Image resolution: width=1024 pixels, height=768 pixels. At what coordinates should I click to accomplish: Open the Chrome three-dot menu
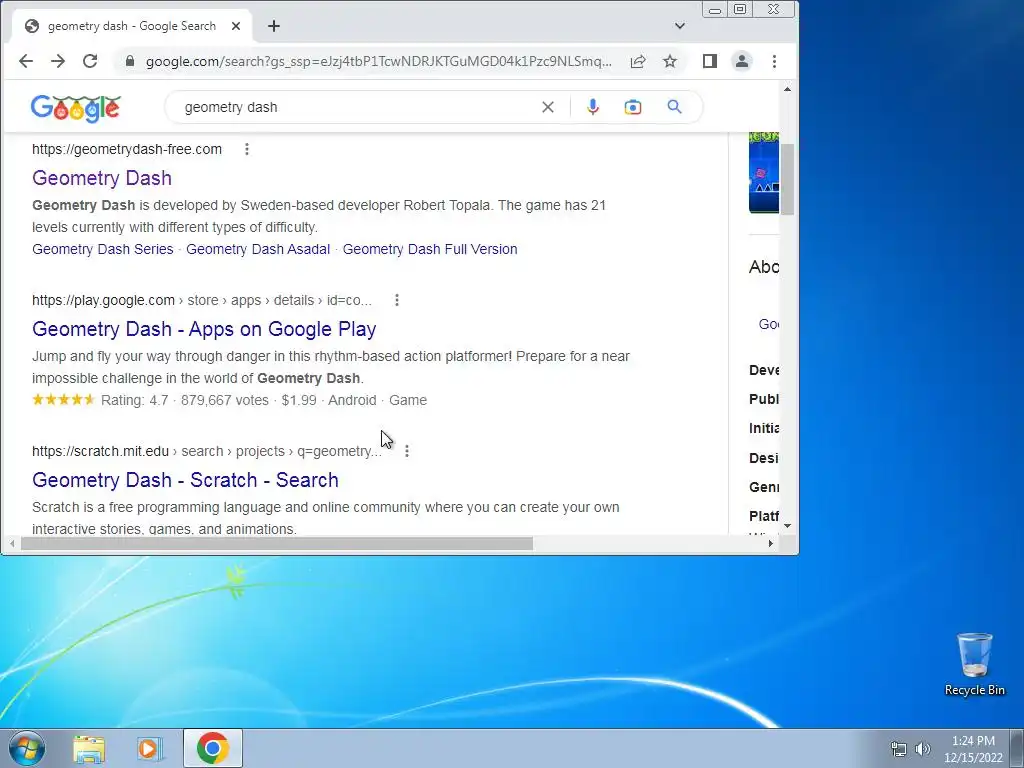[775, 61]
